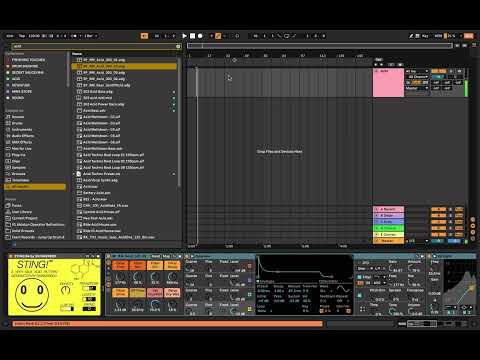Open the Instruments browser category
The width and height of the screenshot is (480, 360).
(22, 130)
